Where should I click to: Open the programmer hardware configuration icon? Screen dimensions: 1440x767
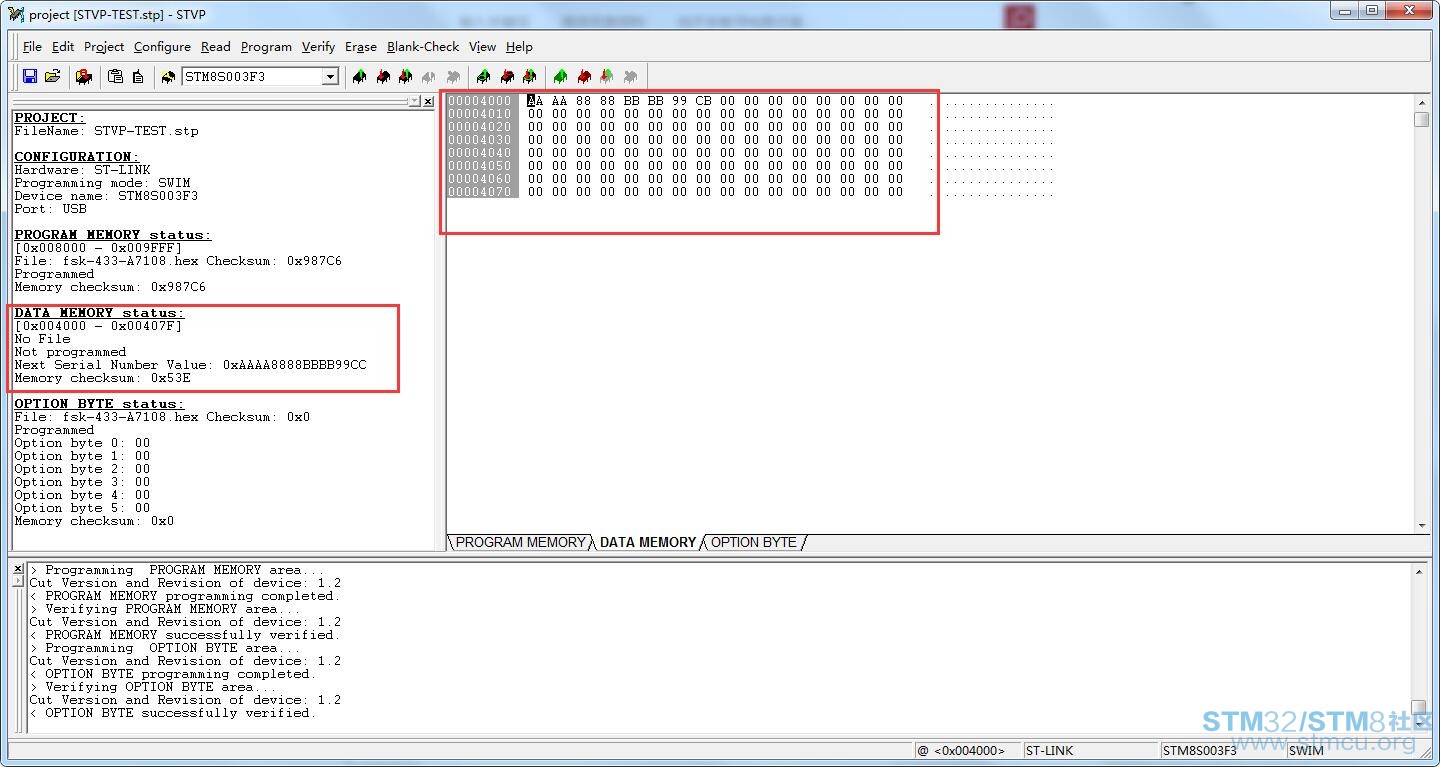pos(84,76)
